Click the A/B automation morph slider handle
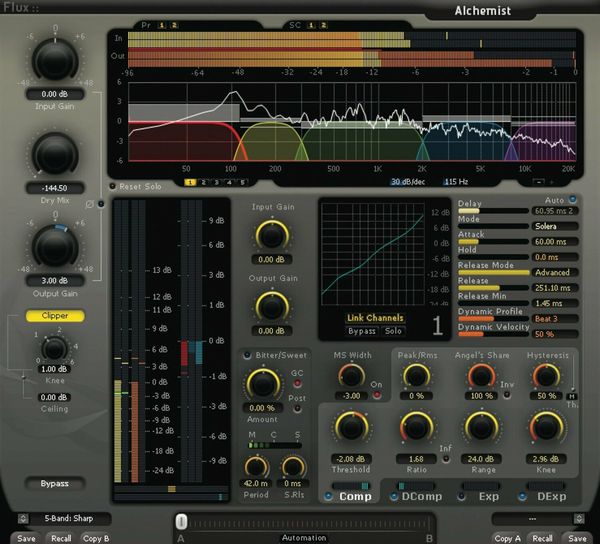Image resolution: width=600 pixels, height=544 pixels. tap(181, 521)
